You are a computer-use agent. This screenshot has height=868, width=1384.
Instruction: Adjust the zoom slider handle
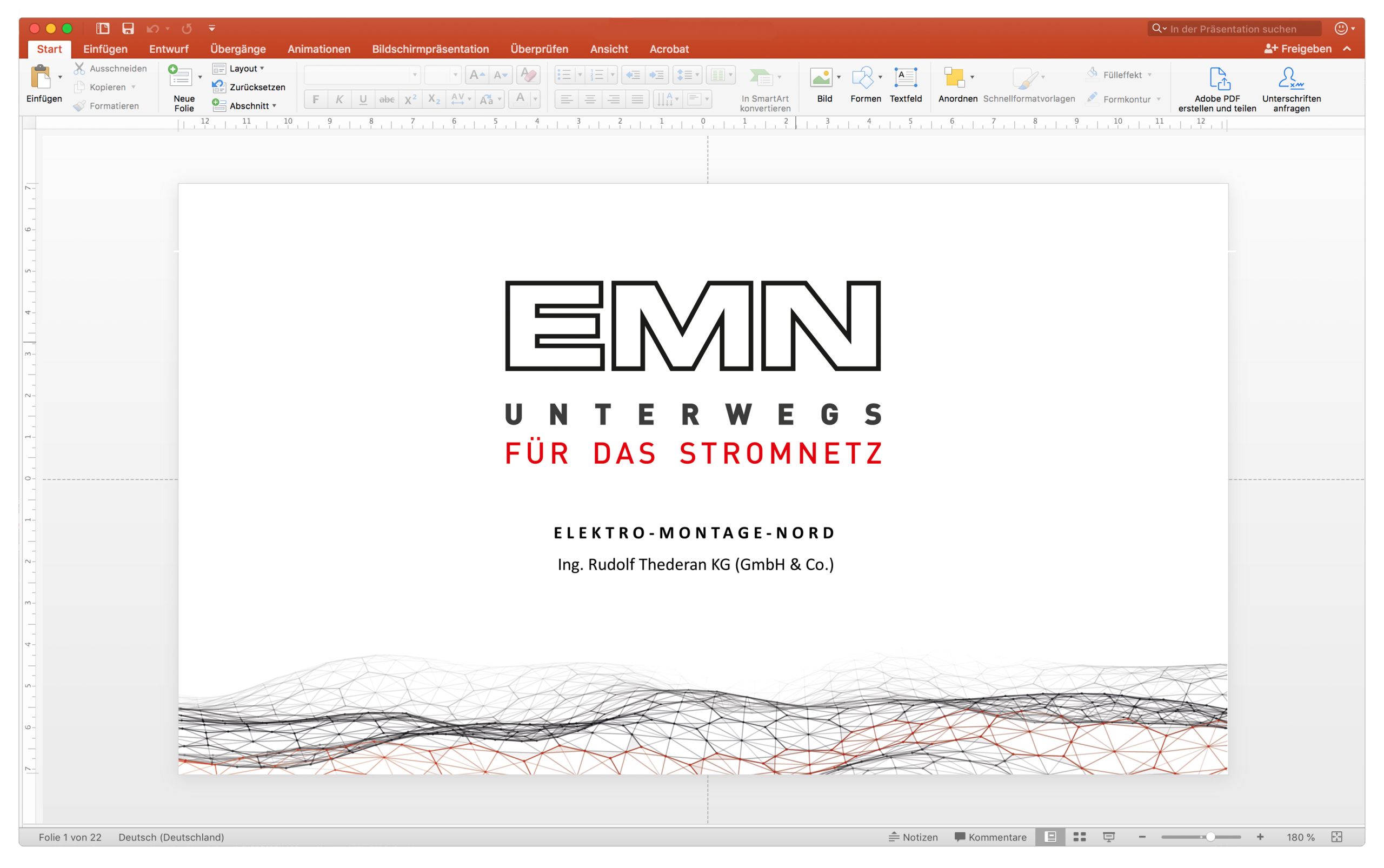click(1210, 837)
